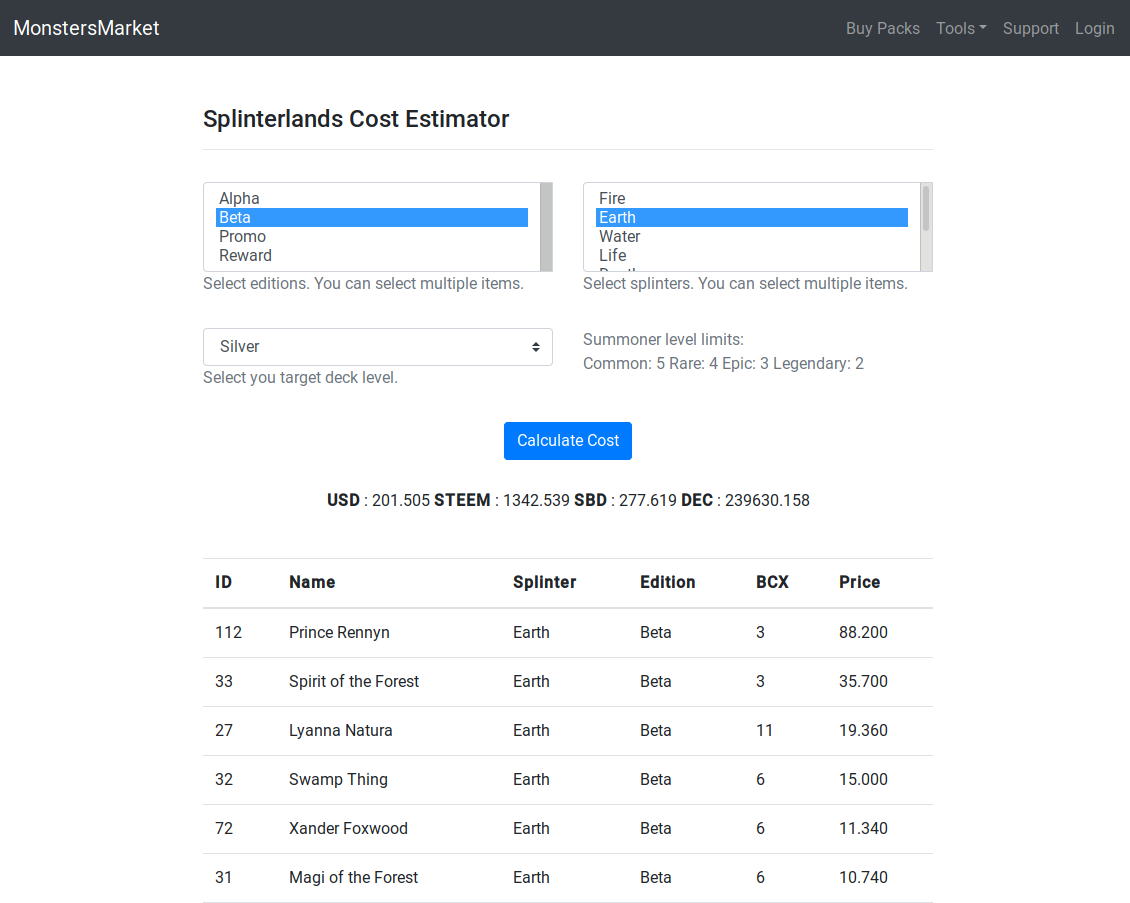The width and height of the screenshot is (1130, 903).
Task: Click the Prince Rennyn name cell
Action: coord(339,633)
